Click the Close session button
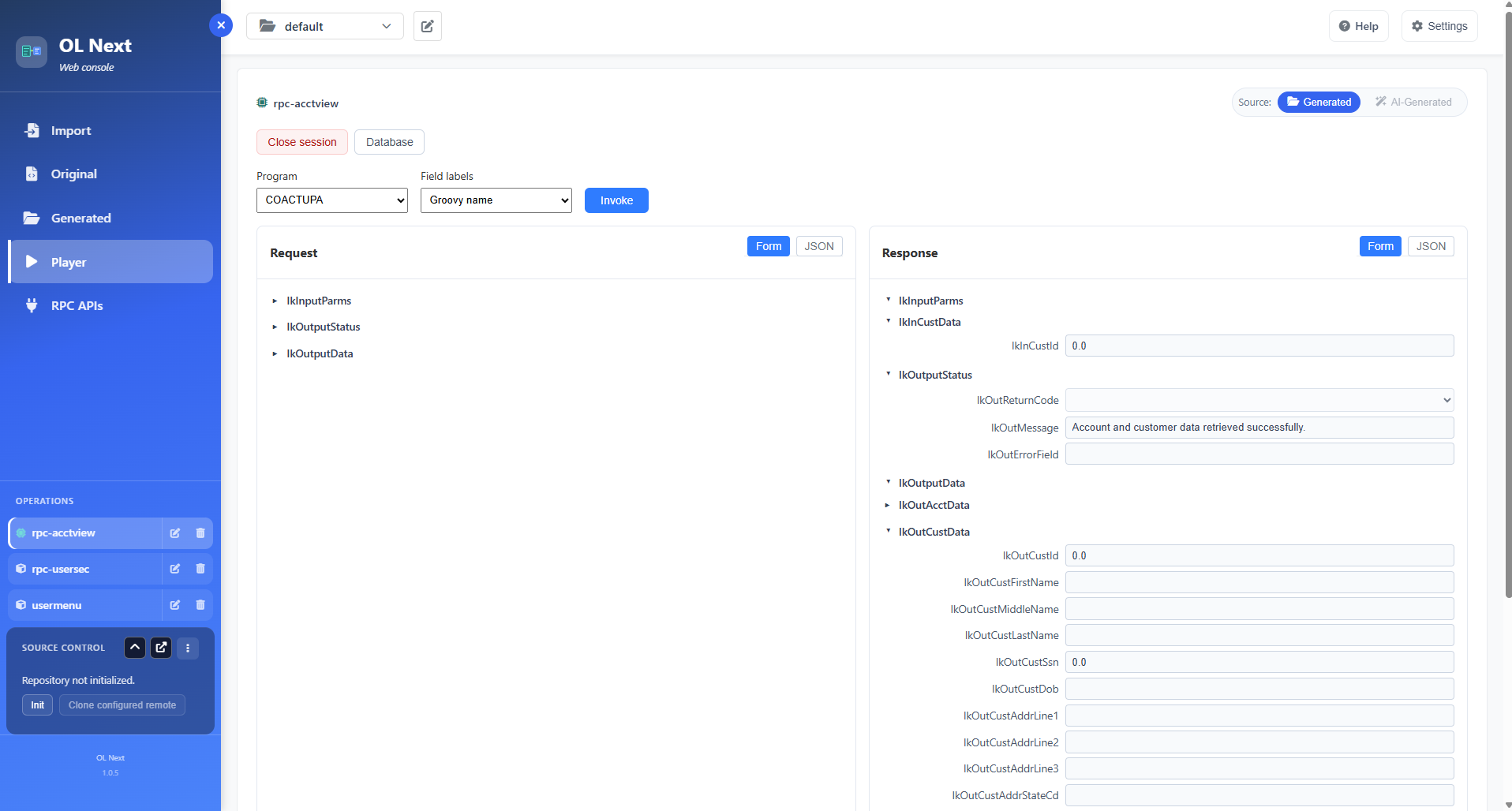1512x811 pixels. click(x=302, y=142)
